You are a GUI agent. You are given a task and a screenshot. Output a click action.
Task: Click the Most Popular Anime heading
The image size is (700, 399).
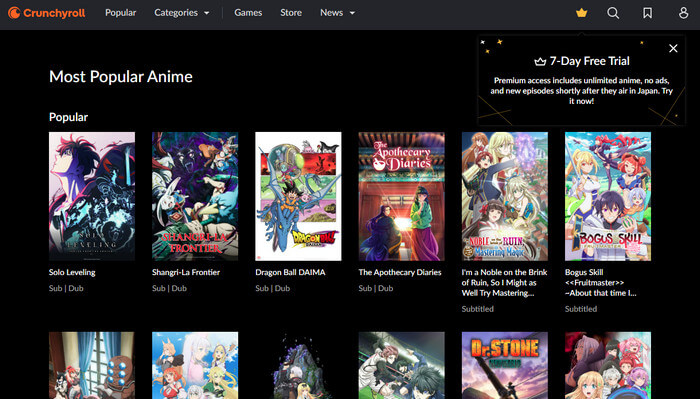pyautogui.click(x=121, y=77)
